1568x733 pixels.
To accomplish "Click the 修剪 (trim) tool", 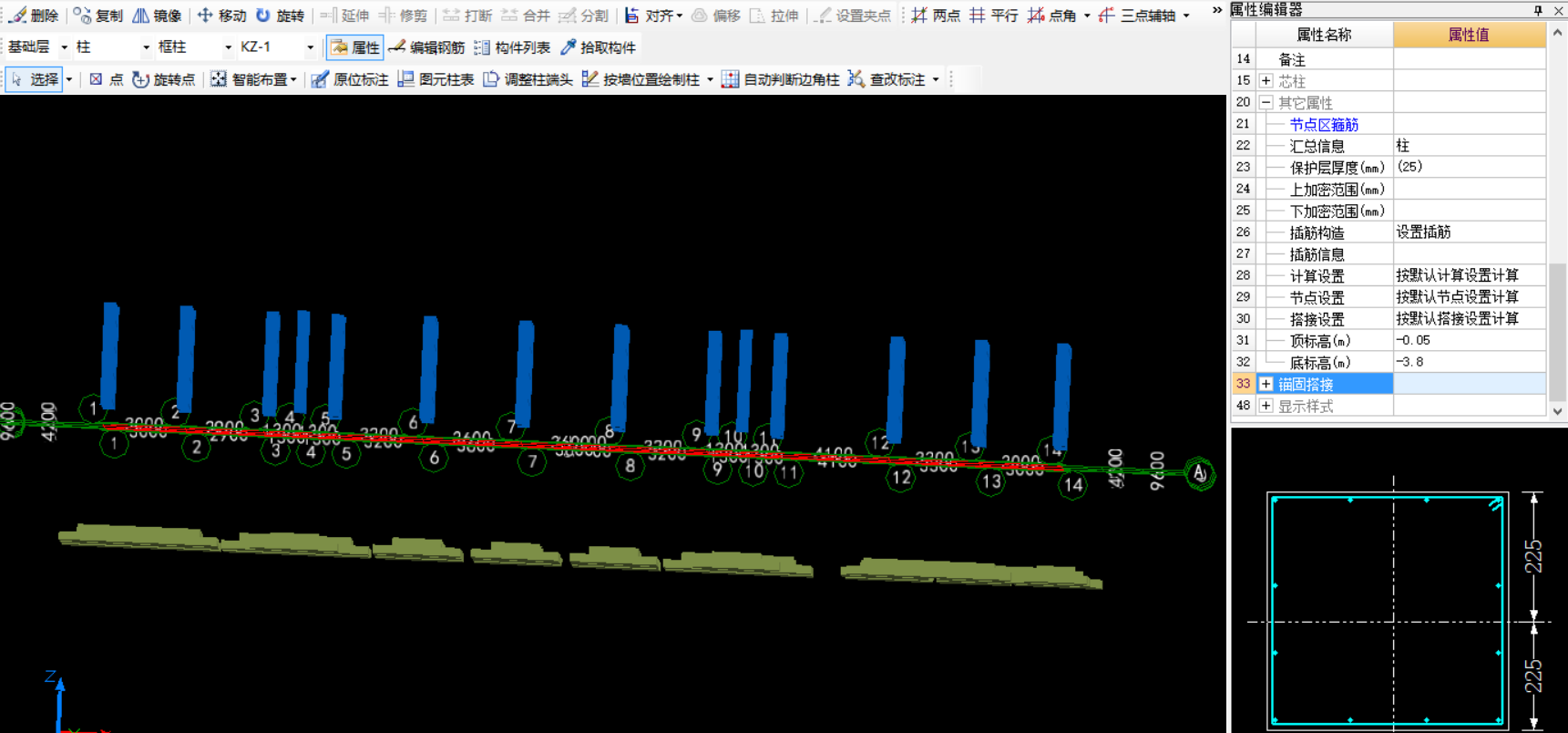I will (403, 15).
